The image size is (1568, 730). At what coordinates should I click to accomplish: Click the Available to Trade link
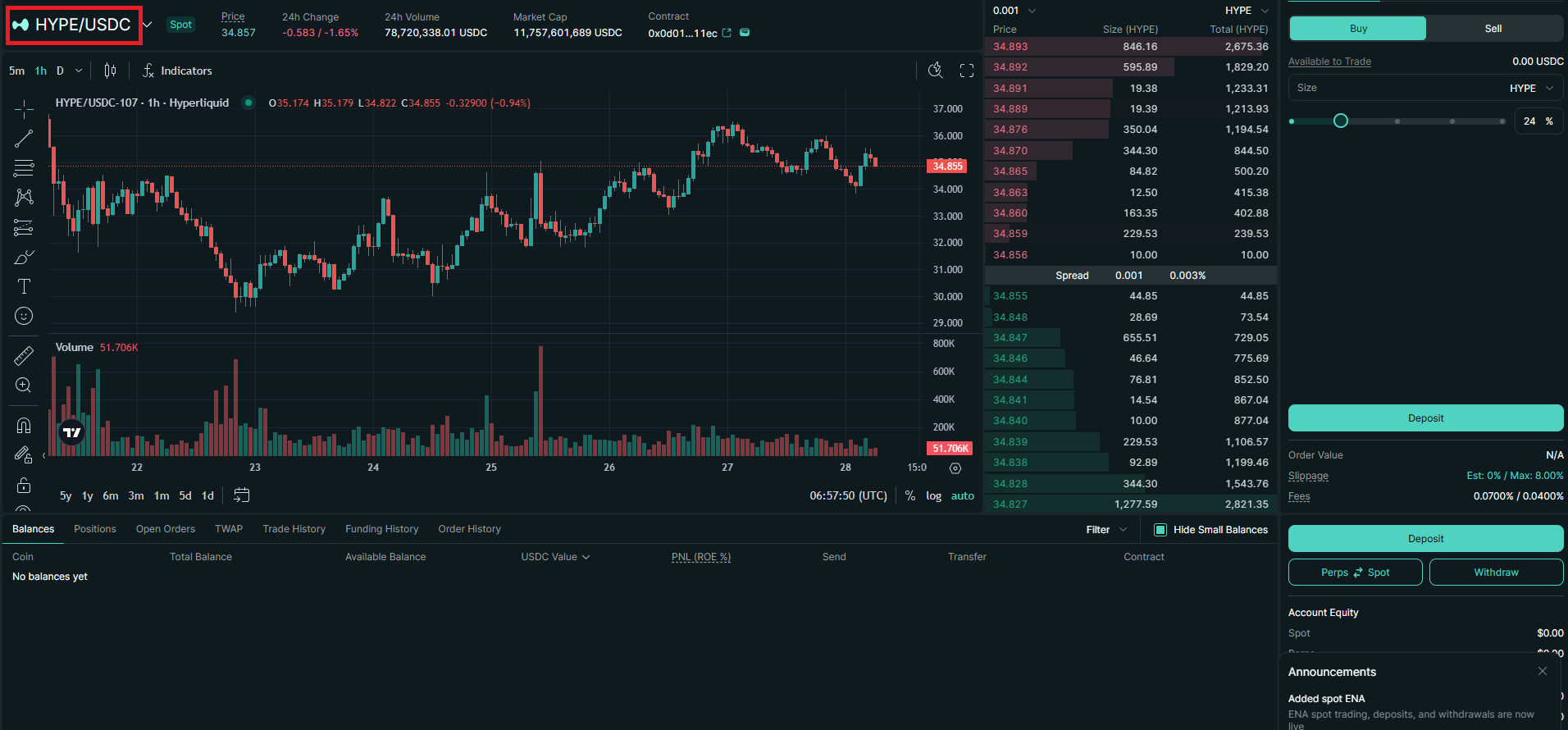click(x=1329, y=62)
